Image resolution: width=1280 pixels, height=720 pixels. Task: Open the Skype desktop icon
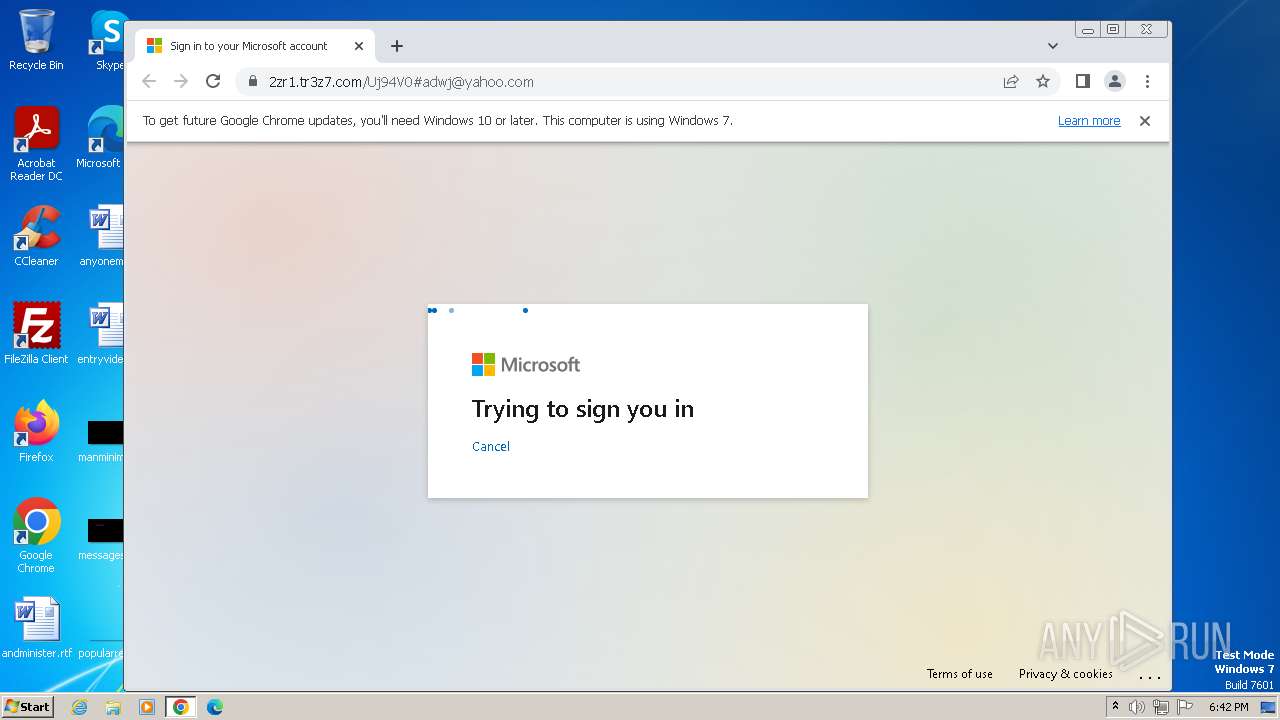click(x=107, y=40)
